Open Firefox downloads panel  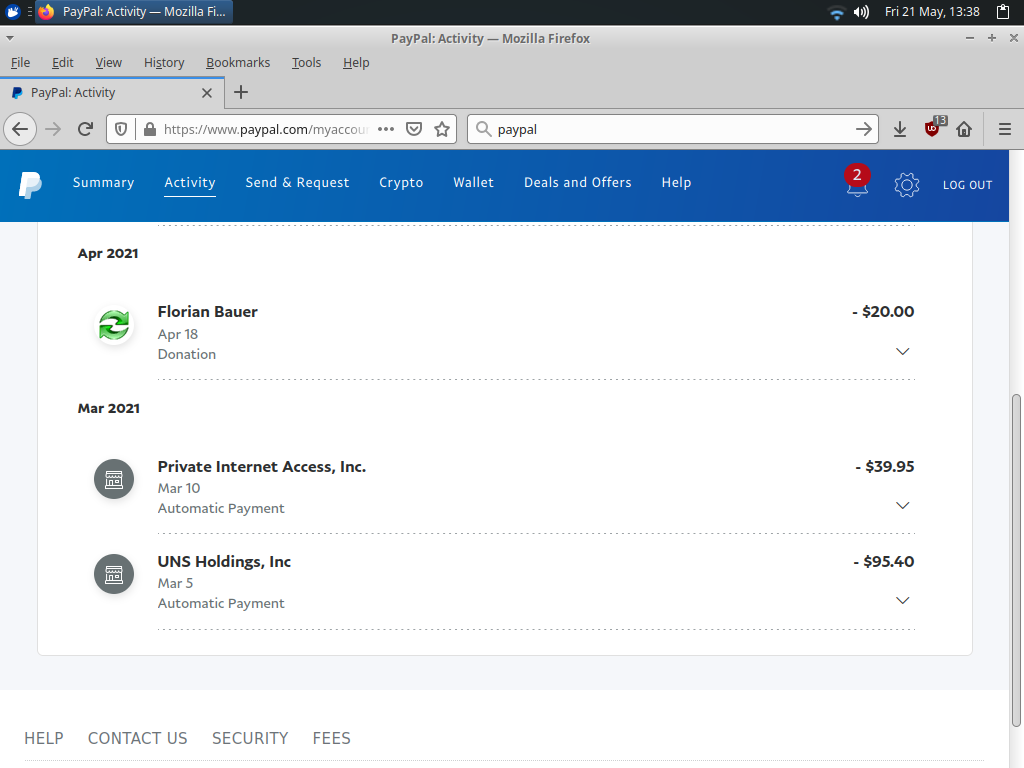(x=900, y=129)
